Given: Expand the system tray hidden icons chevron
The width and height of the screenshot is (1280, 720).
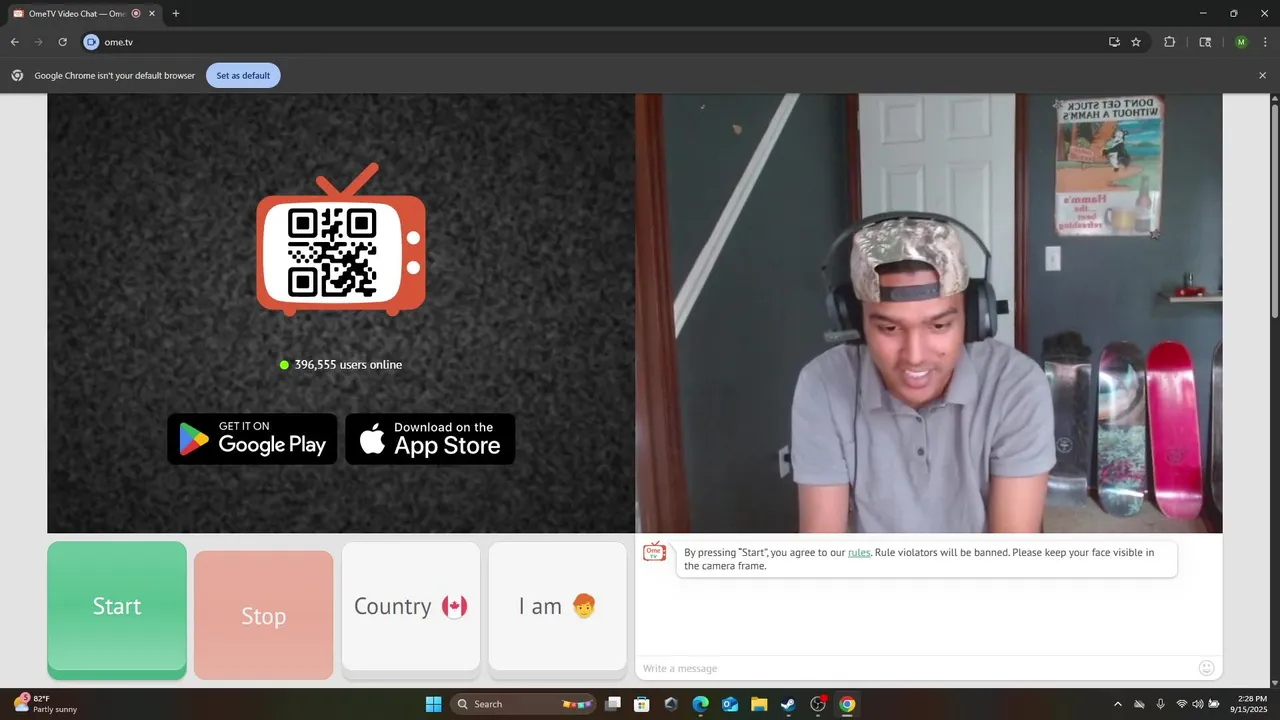Looking at the screenshot, I should coord(1118,704).
